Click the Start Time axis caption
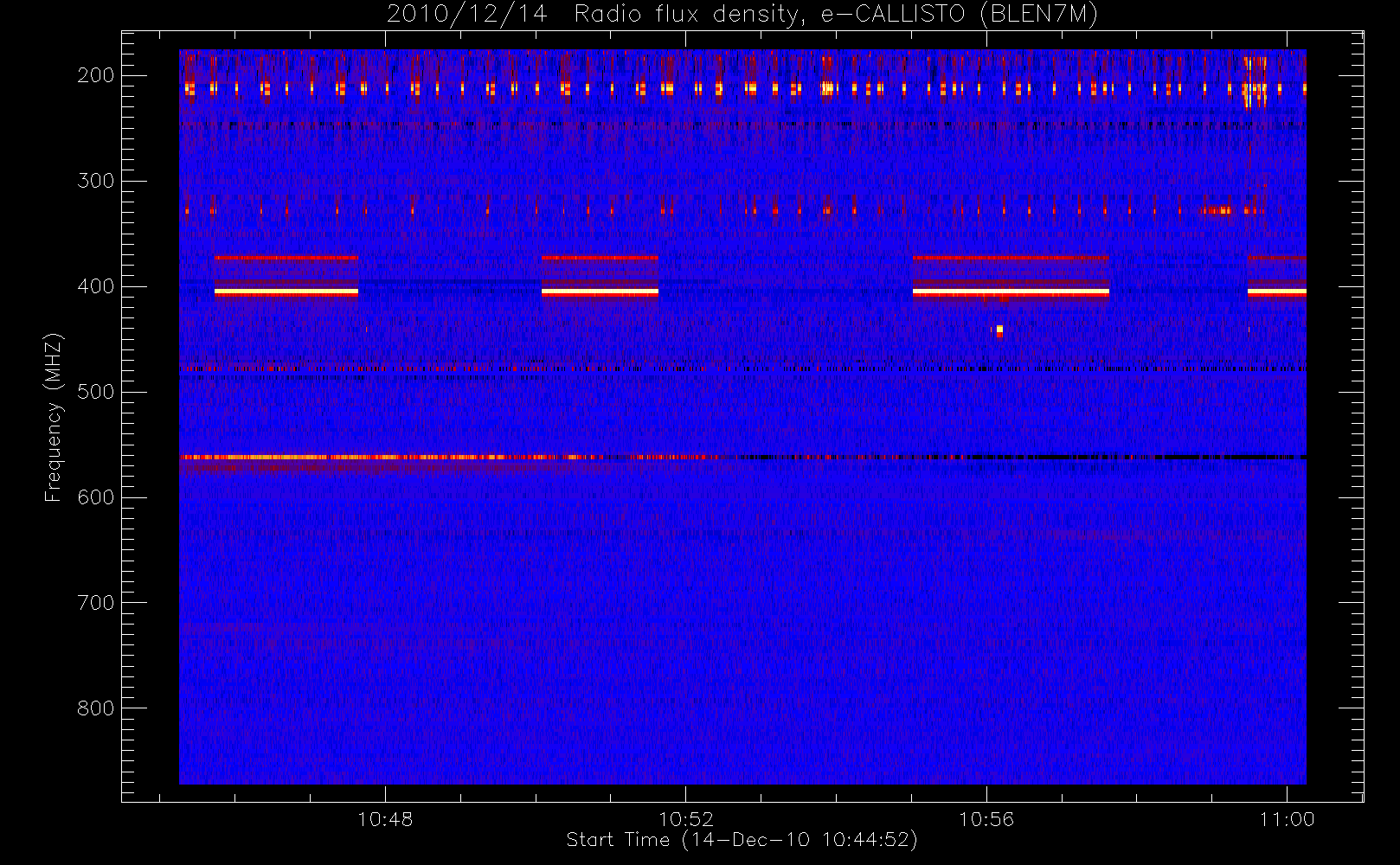 pyautogui.click(x=742, y=840)
